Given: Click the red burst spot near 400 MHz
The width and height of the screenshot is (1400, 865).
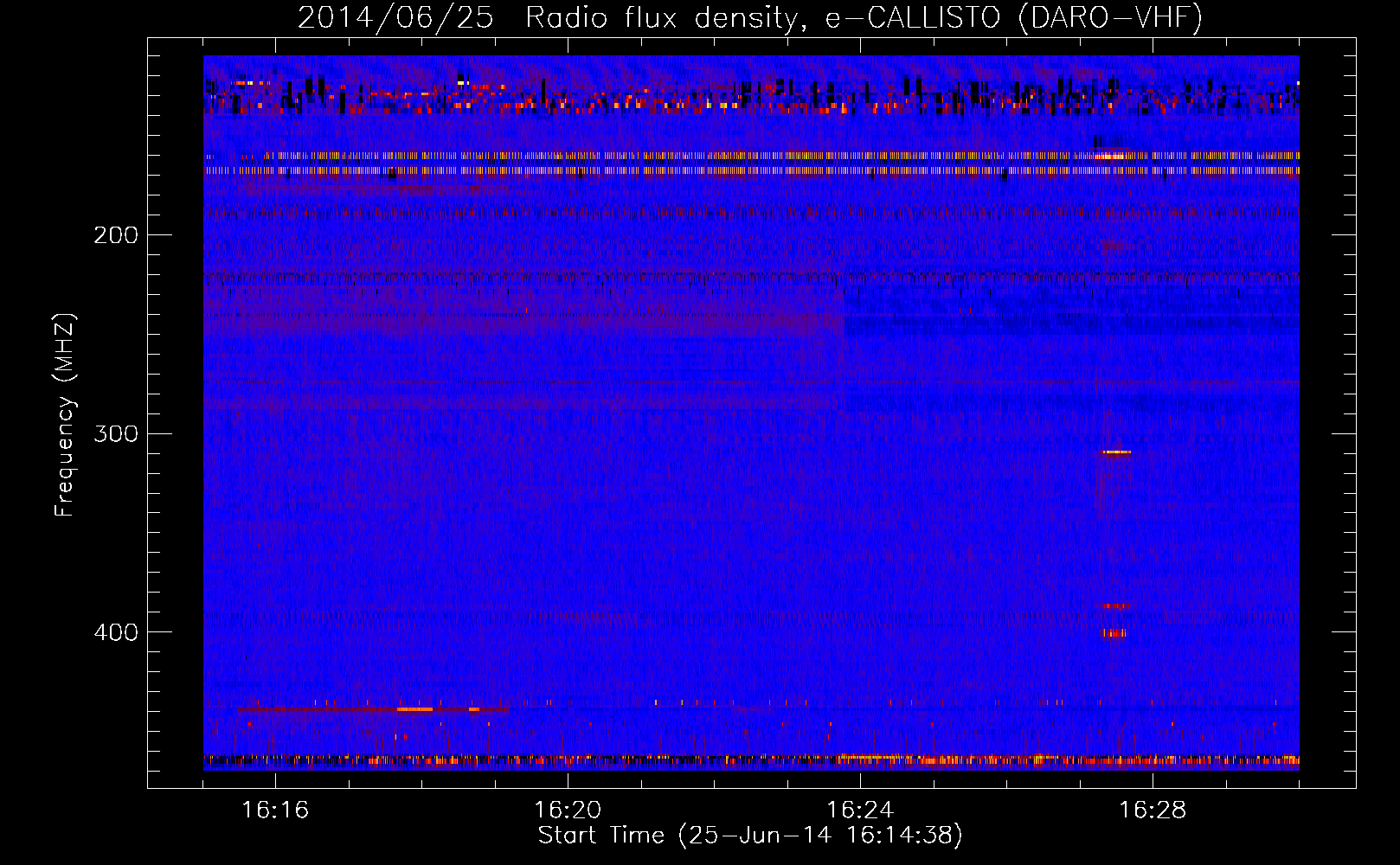Looking at the screenshot, I should [x=1114, y=633].
